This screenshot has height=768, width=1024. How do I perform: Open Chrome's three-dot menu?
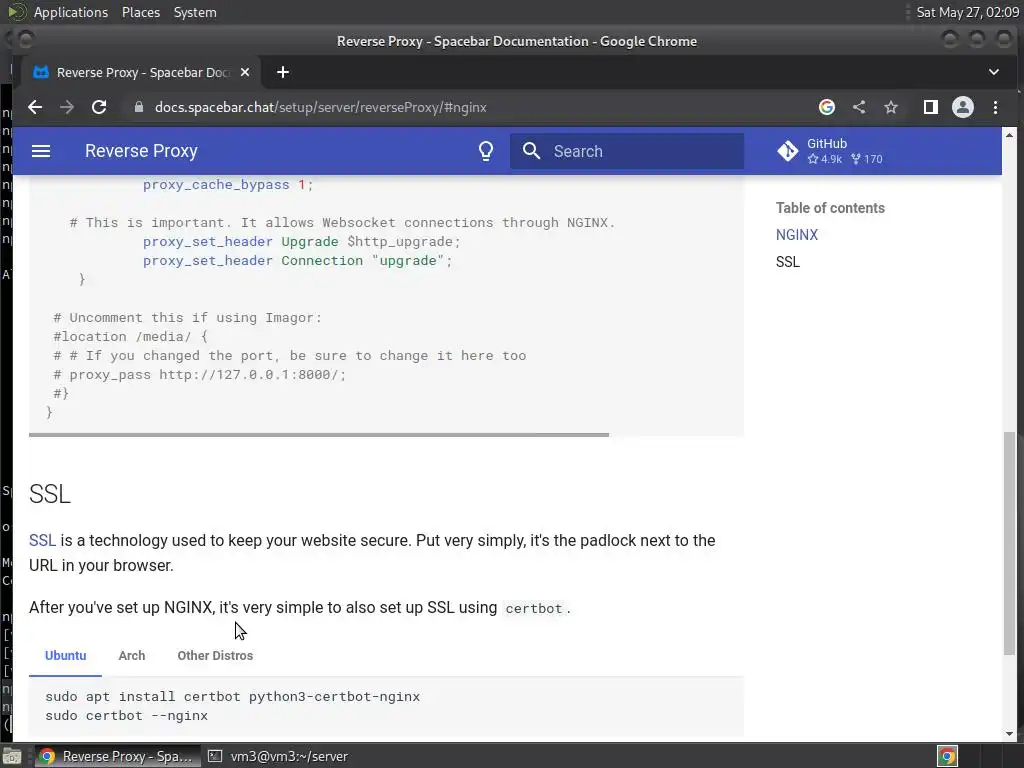pos(995,107)
